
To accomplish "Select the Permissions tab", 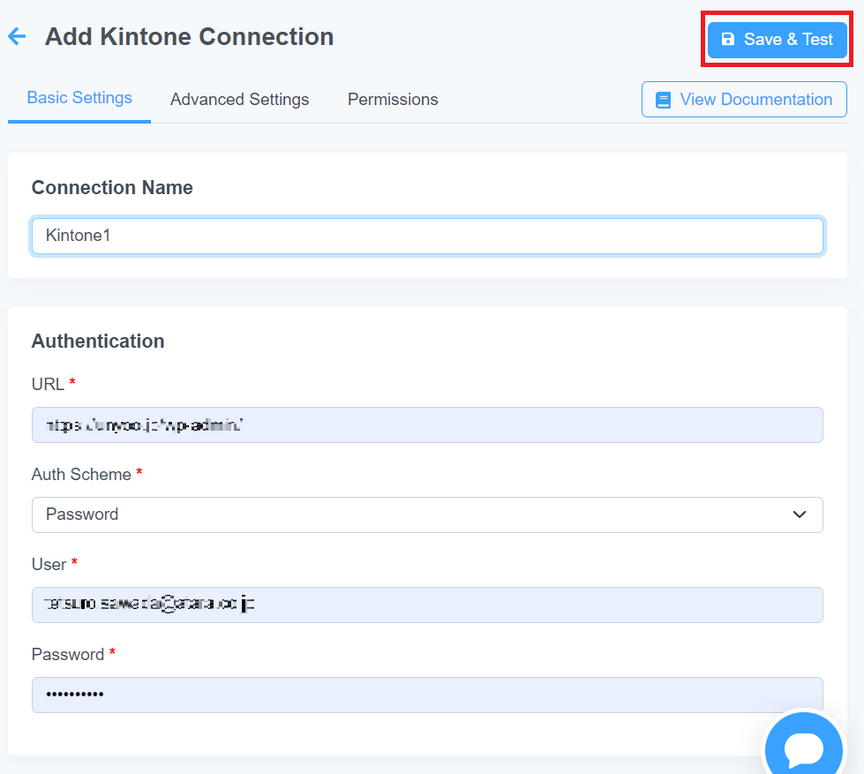I will (x=393, y=99).
